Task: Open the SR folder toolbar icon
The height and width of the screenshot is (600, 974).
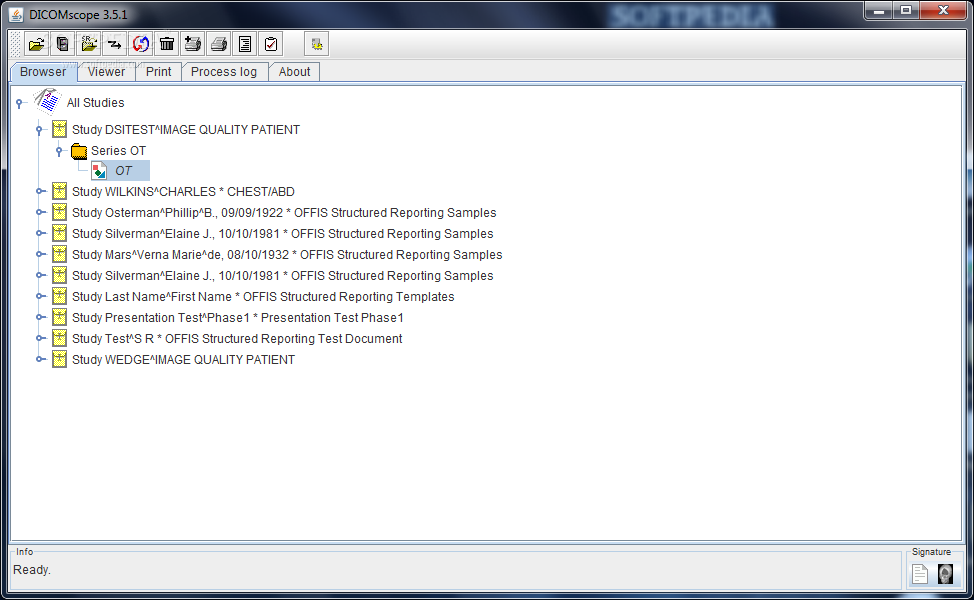Action: 89,44
